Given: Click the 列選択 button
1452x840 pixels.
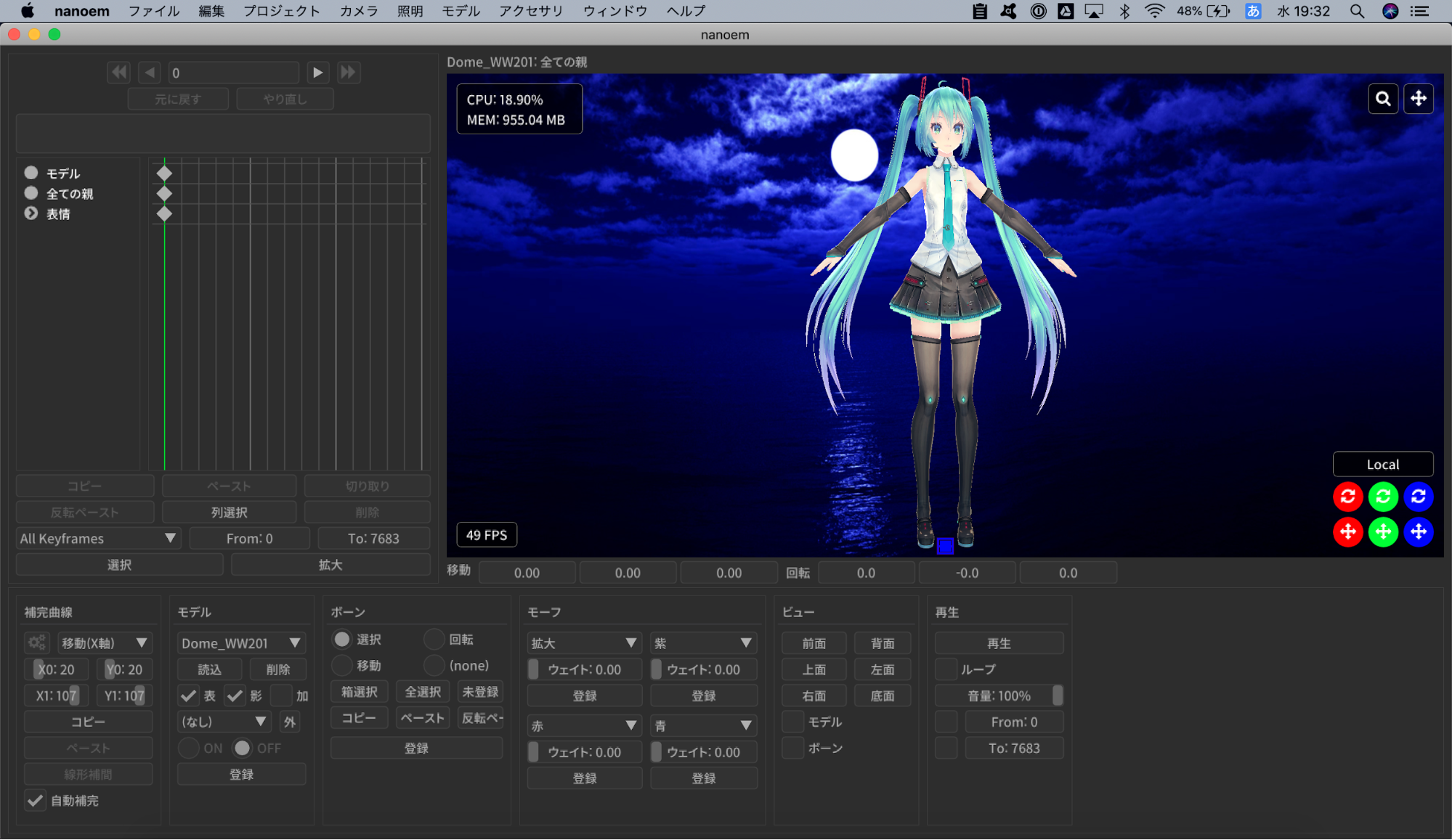Looking at the screenshot, I should (x=229, y=513).
